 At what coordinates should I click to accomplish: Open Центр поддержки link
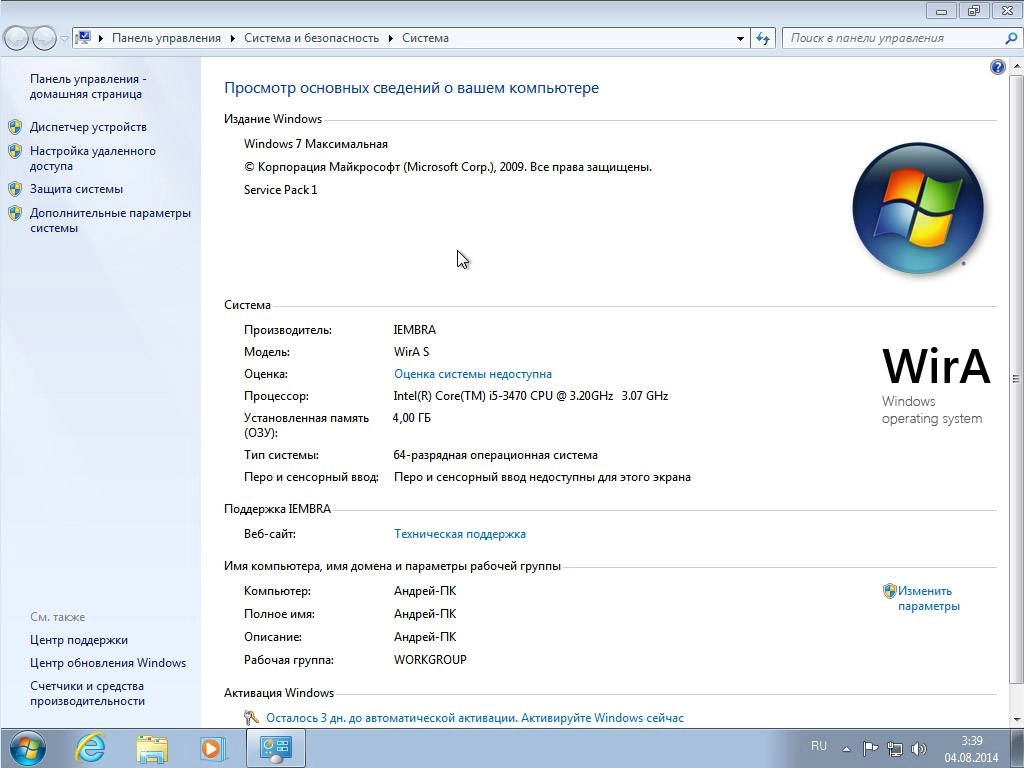point(79,640)
